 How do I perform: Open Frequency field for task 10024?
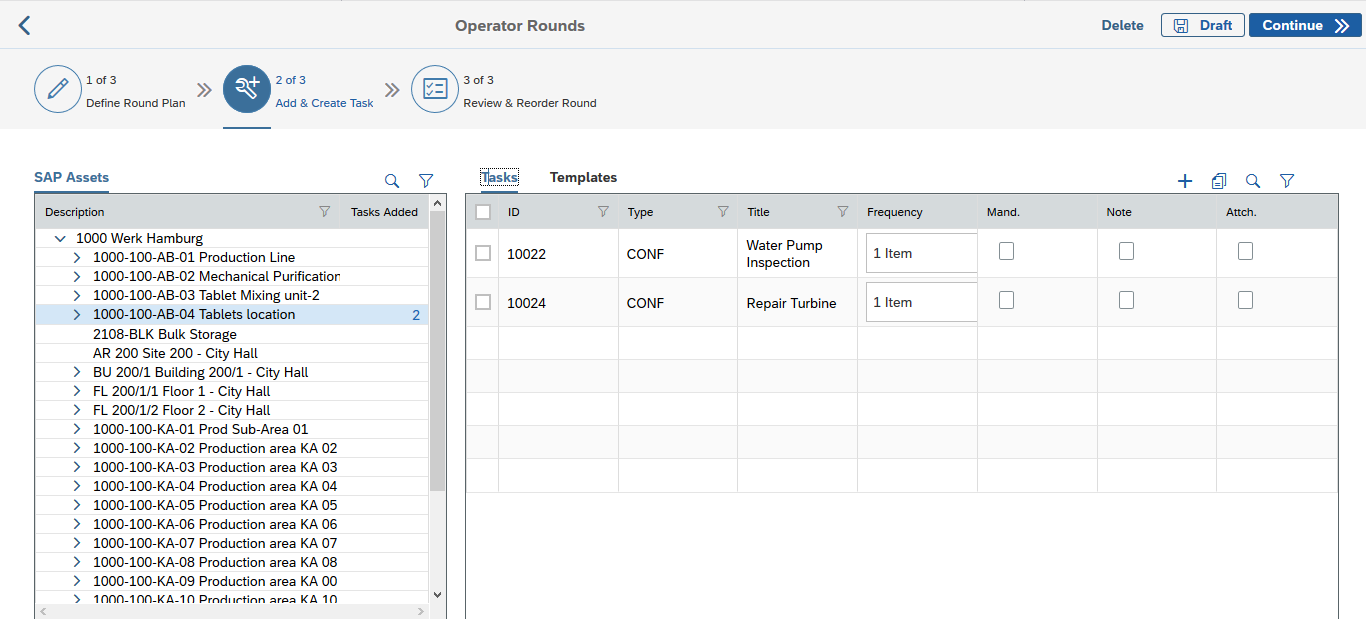pyautogui.click(x=921, y=302)
